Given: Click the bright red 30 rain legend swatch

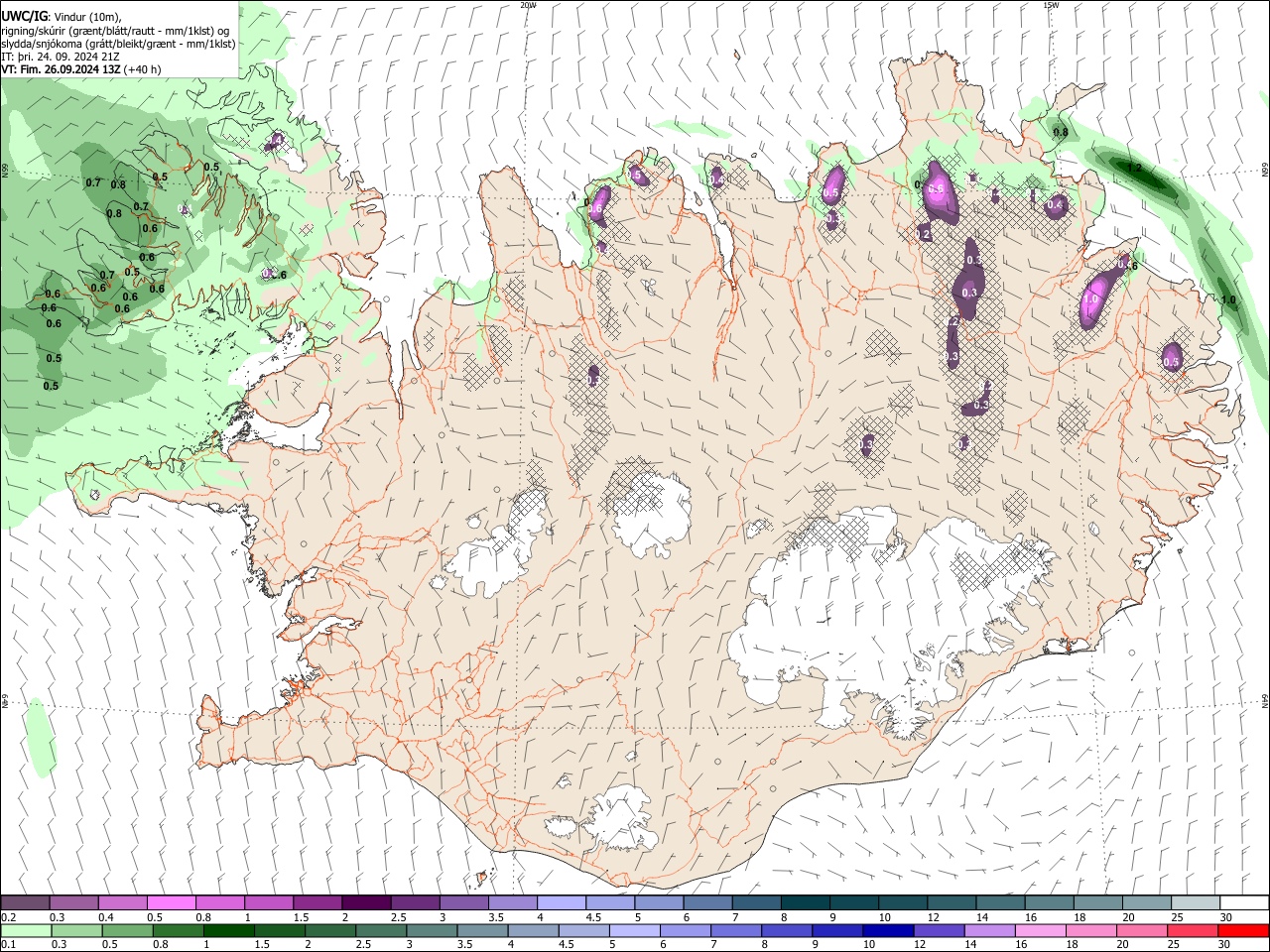Looking at the screenshot, I should 1244,931.
